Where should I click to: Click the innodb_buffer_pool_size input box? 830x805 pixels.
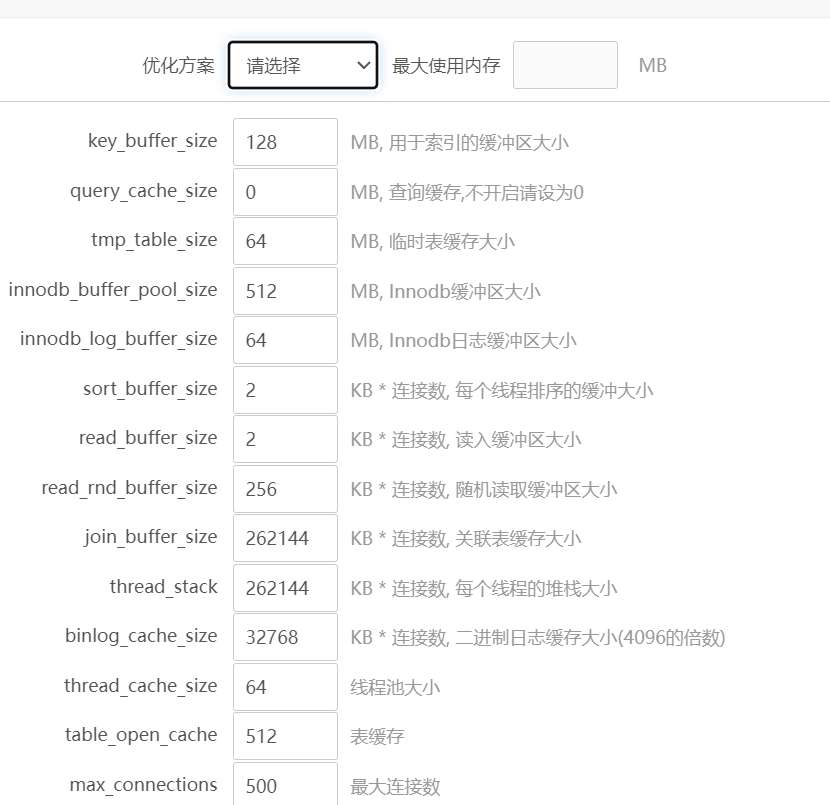pyautogui.click(x=285, y=291)
